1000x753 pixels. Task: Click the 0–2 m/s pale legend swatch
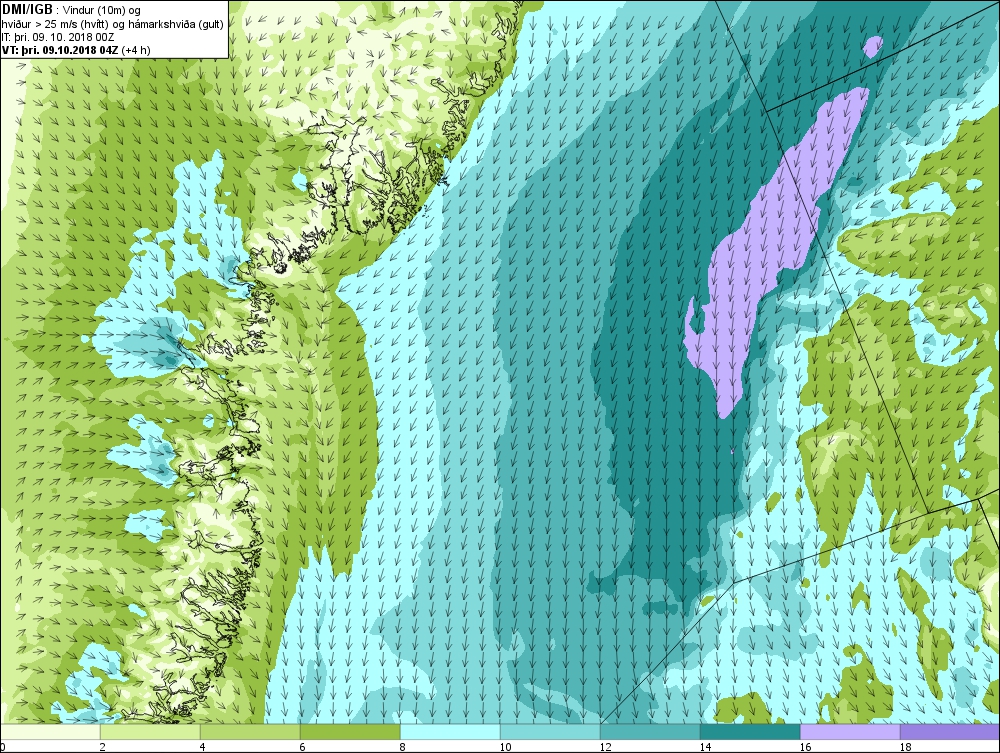(50, 731)
